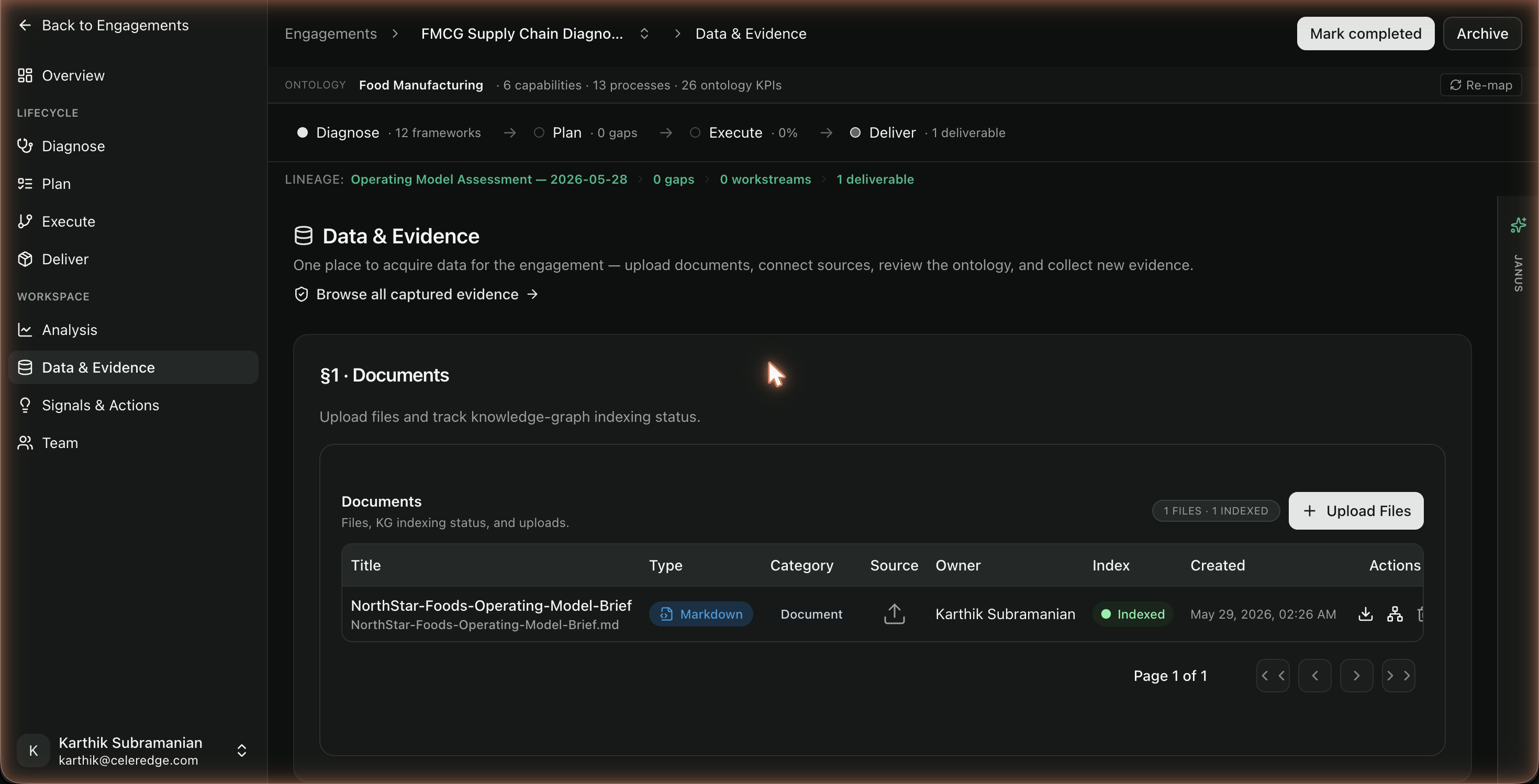Click the Analysis chart icon
Viewport: 1539px width, 784px height.
tap(25, 330)
